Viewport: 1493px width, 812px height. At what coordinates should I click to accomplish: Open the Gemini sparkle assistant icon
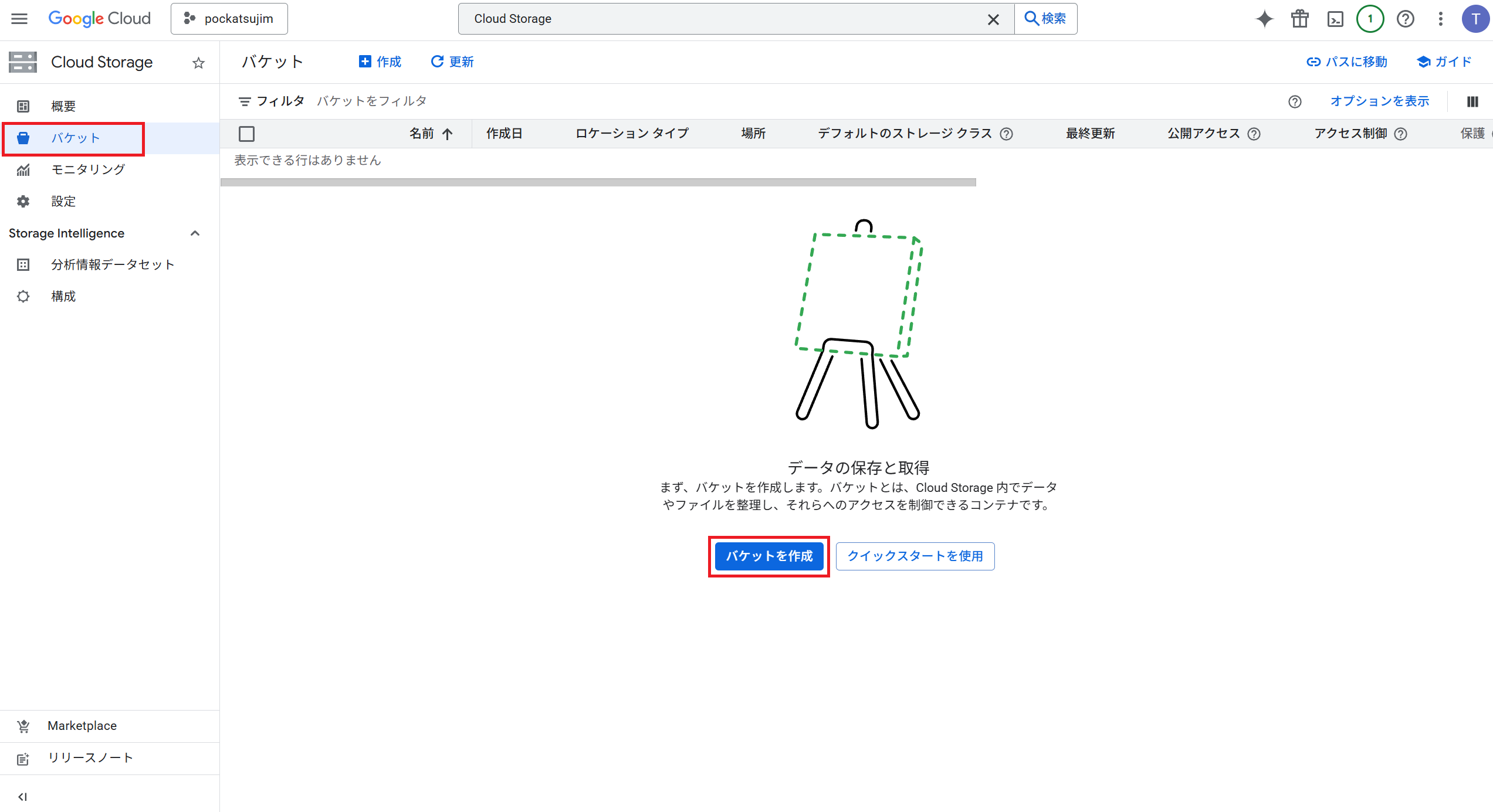coord(1264,19)
